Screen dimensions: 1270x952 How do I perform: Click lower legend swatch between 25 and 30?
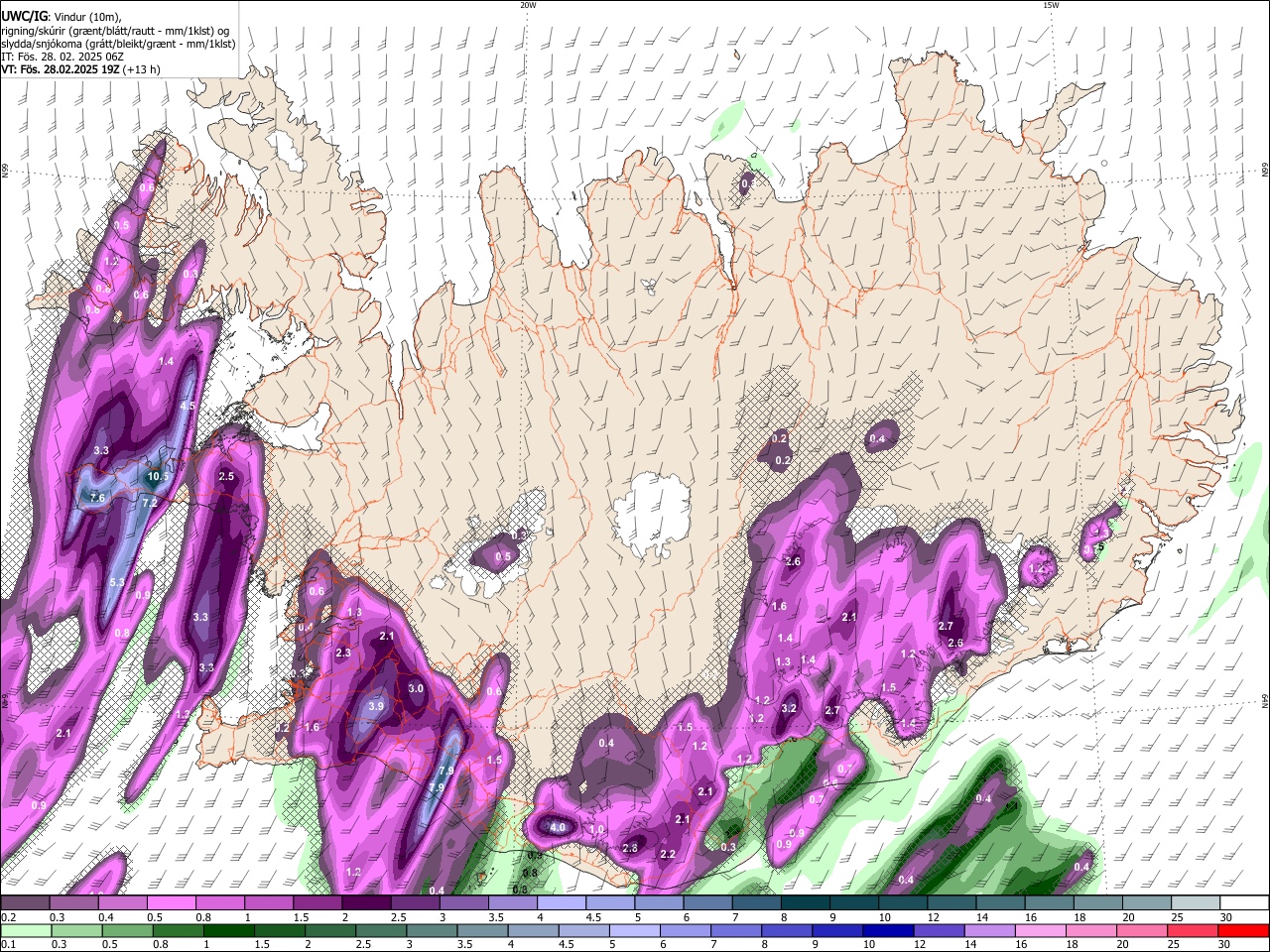click(1194, 930)
